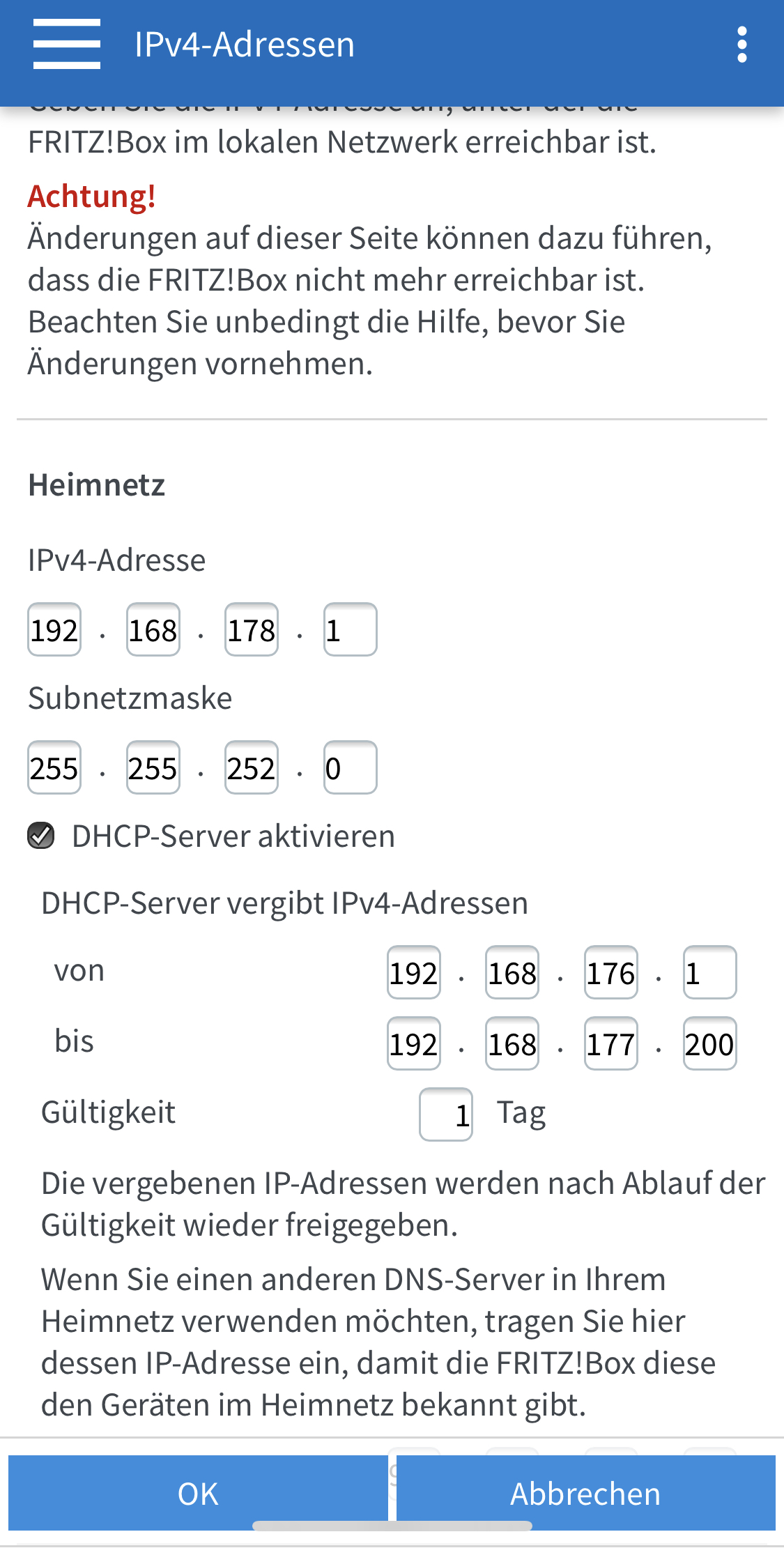
Task: Select the IPv4-Adresse third octet field 178
Action: pyautogui.click(x=252, y=629)
